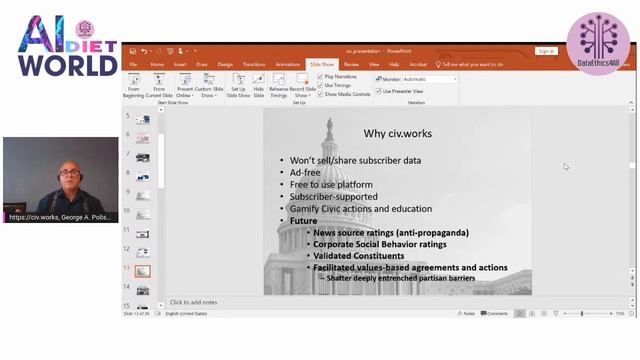Select slide 14 thumbnail

[143, 291]
